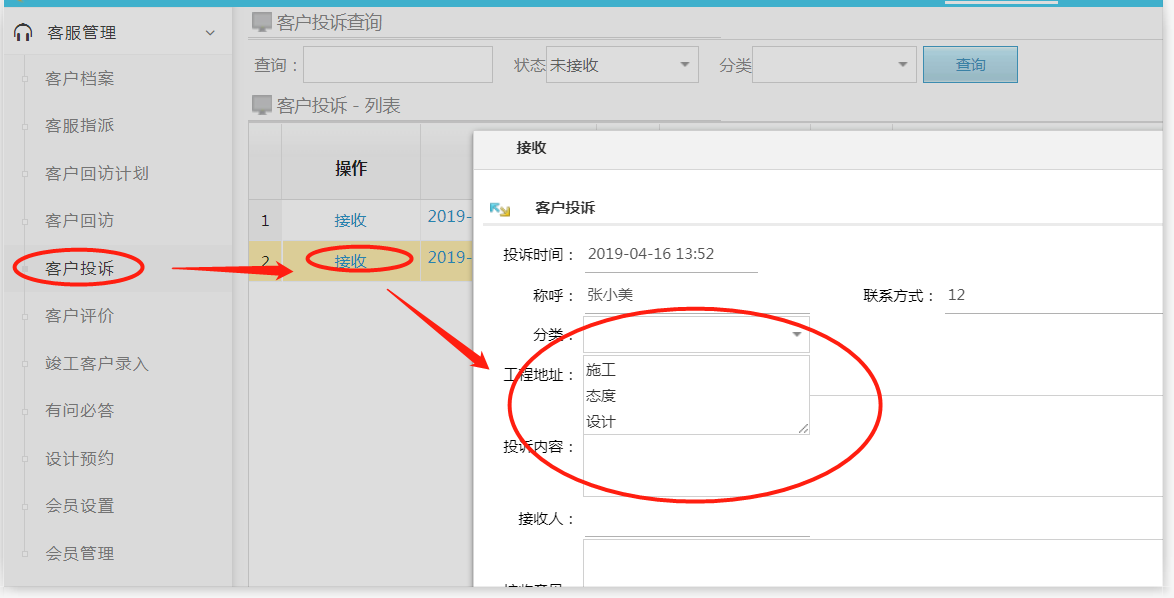Expand the 分类 combo box in dialog

[796, 335]
